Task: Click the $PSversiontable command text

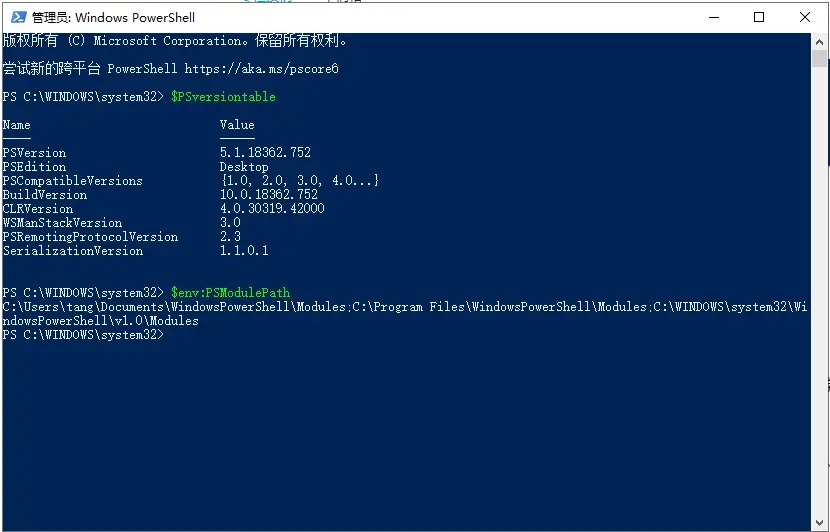Action: (x=223, y=97)
